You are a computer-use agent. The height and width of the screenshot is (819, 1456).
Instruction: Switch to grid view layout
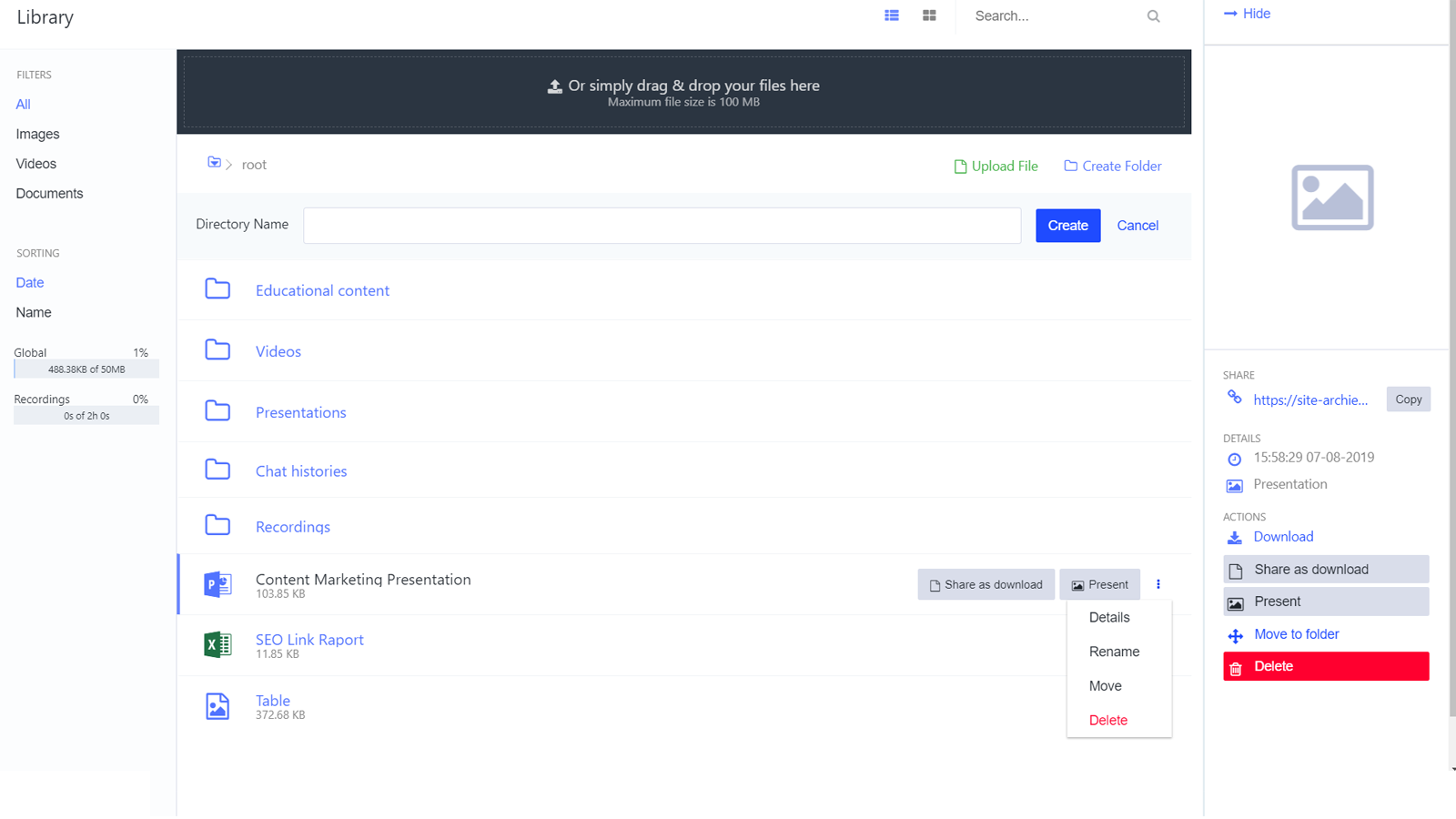point(929,15)
